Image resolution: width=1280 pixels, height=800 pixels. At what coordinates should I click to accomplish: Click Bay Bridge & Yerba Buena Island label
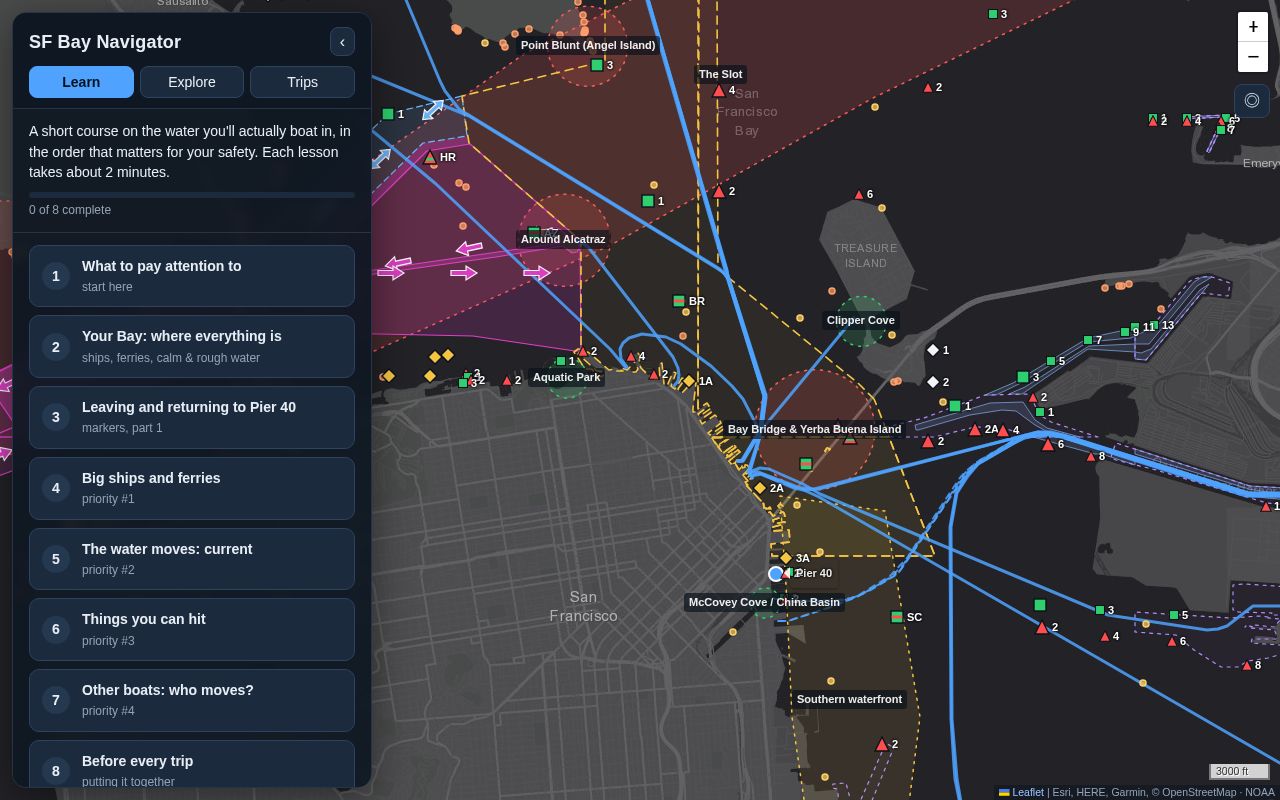pos(814,429)
